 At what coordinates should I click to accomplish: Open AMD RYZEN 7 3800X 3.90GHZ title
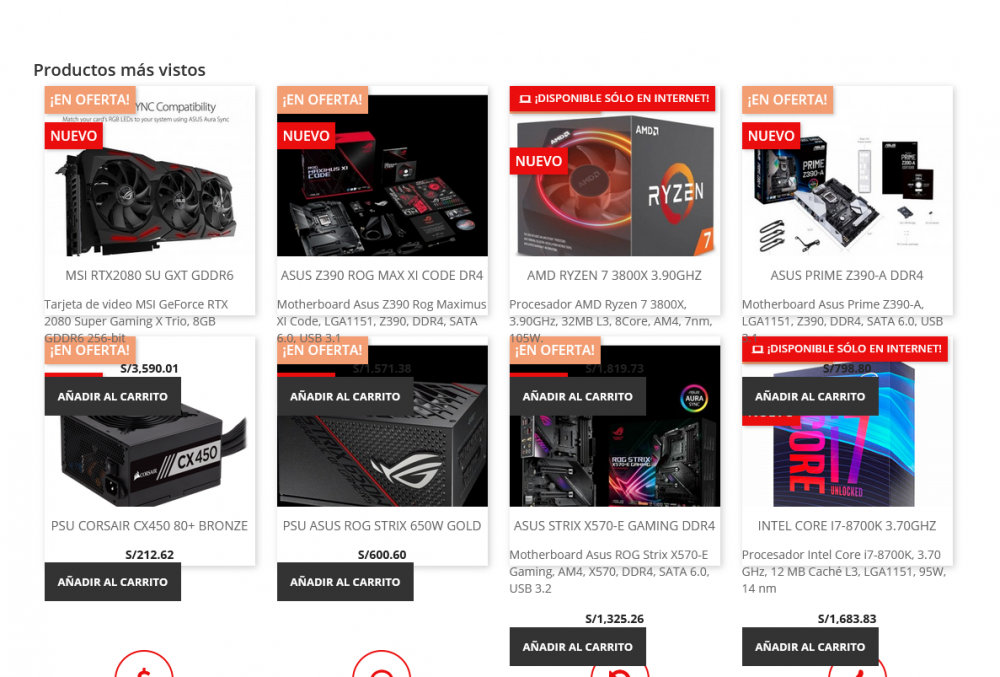(614, 275)
